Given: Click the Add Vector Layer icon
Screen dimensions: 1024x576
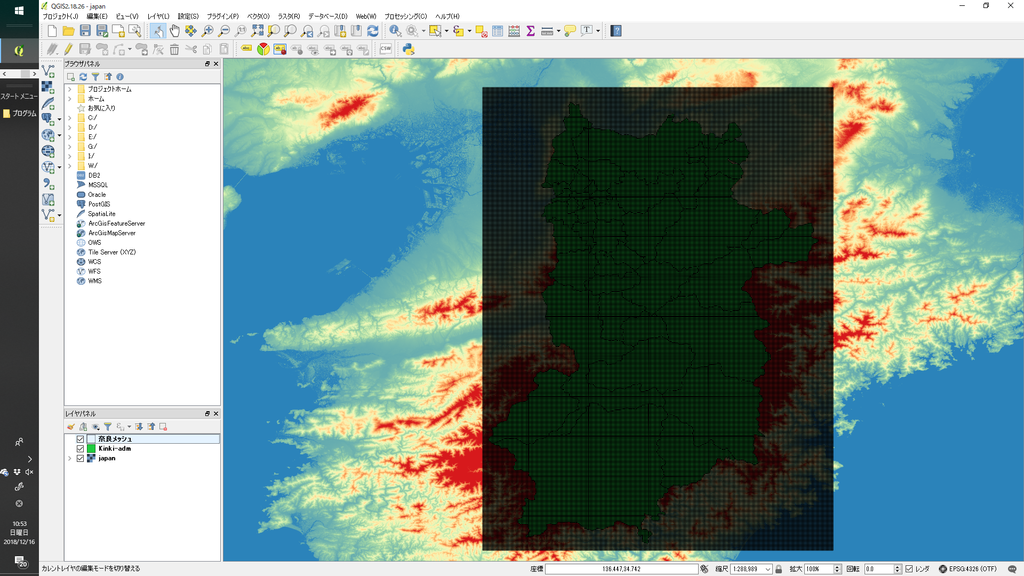Looking at the screenshot, I should pyautogui.click(x=48, y=71).
